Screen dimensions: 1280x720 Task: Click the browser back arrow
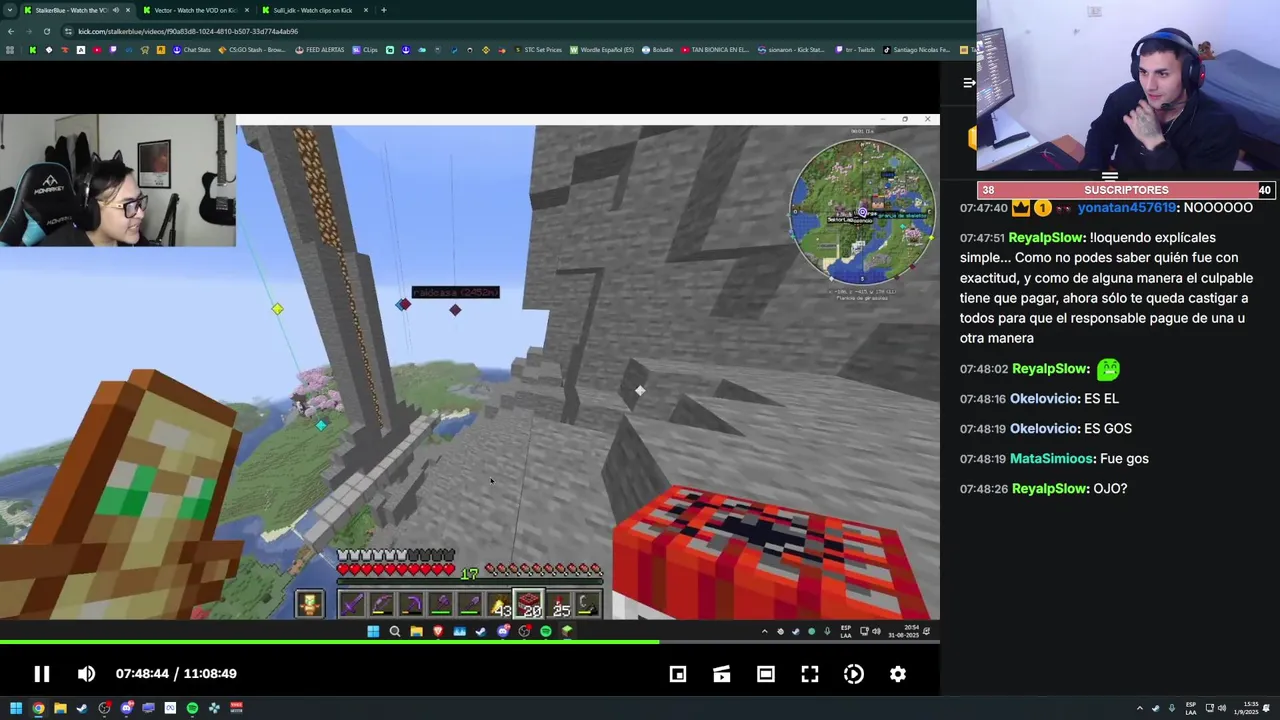point(10,31)
